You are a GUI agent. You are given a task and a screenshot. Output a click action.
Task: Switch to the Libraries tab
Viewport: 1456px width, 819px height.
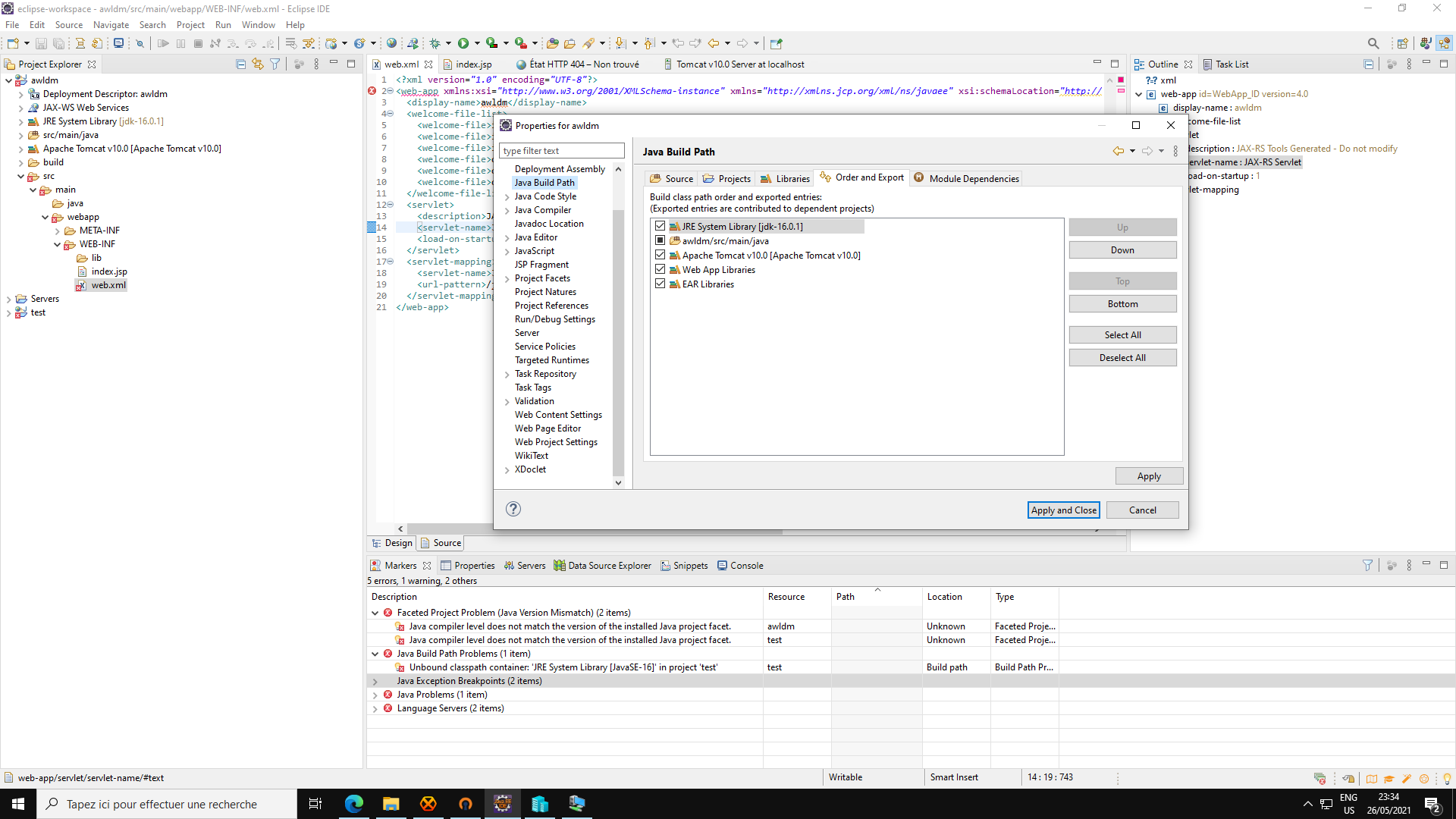(785, 178)
